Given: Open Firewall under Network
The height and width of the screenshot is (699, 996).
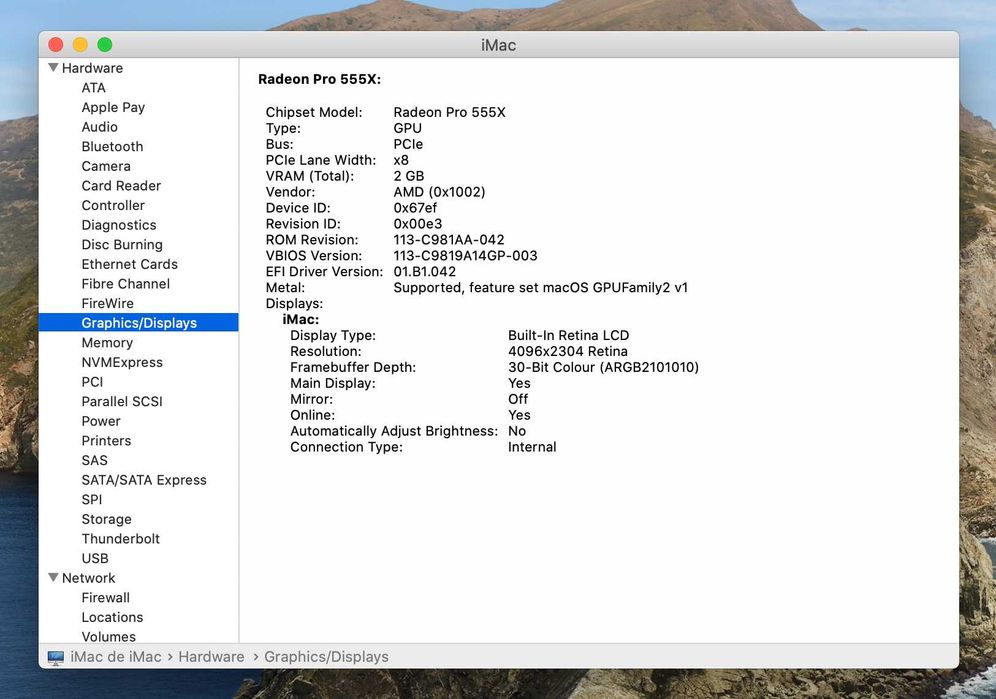Looking at the screenshot, I should pyautogui.click(x=105, y=598).
